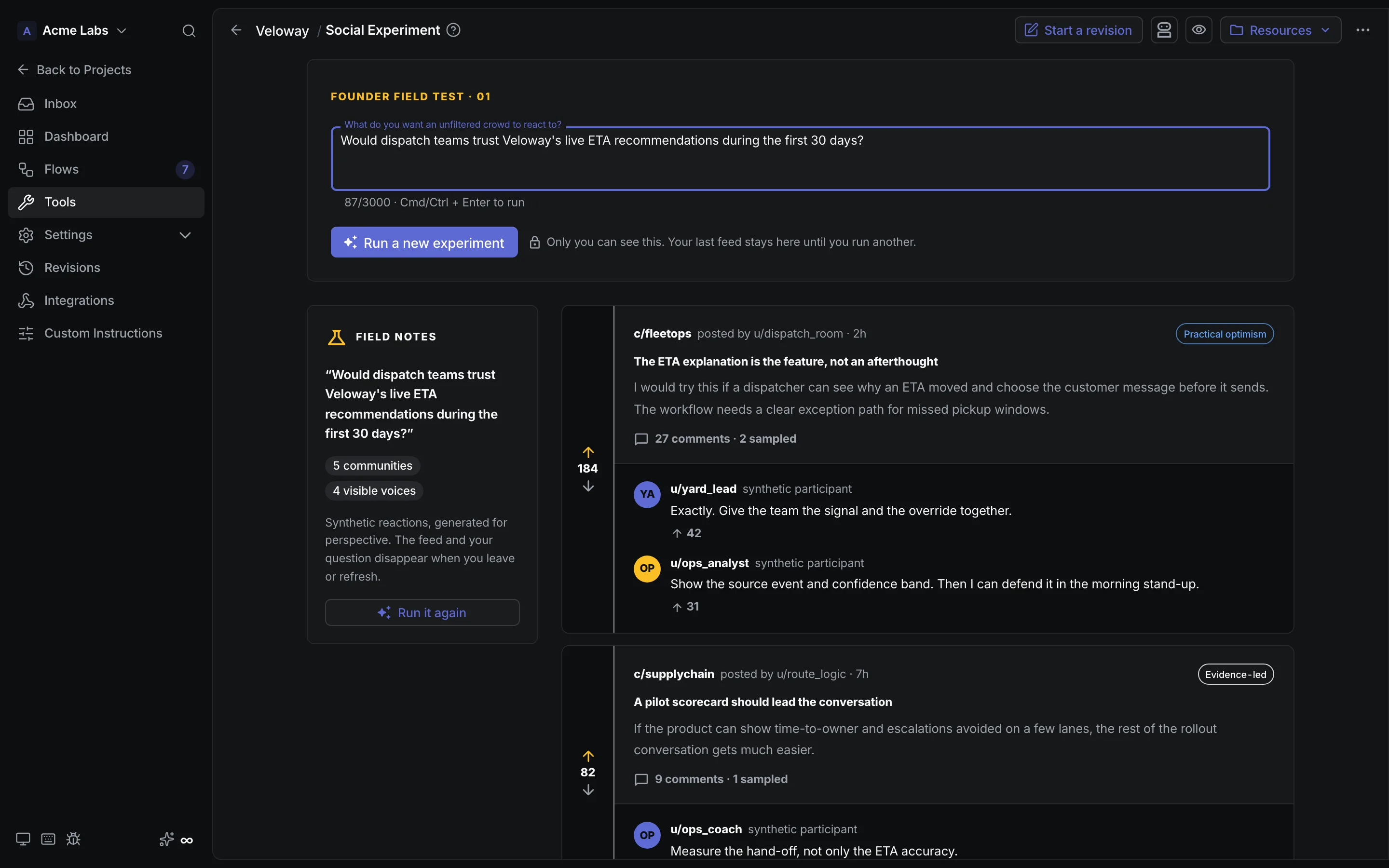Click Run it again button

click(x=422, y=612)
